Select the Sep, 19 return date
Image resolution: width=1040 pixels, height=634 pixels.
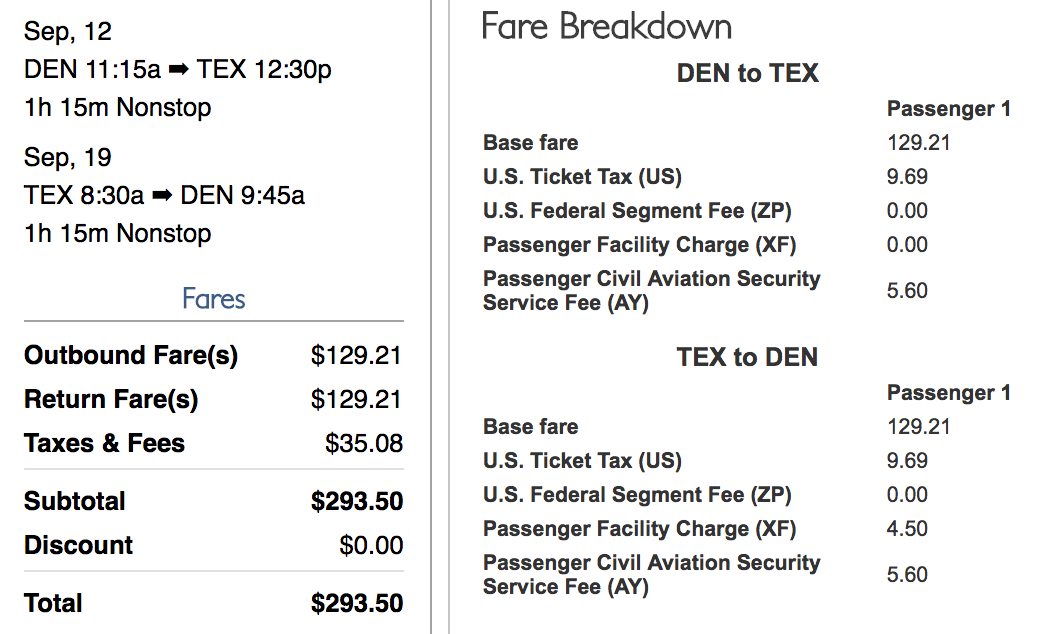pyautogui.click(x=68, y=158)
